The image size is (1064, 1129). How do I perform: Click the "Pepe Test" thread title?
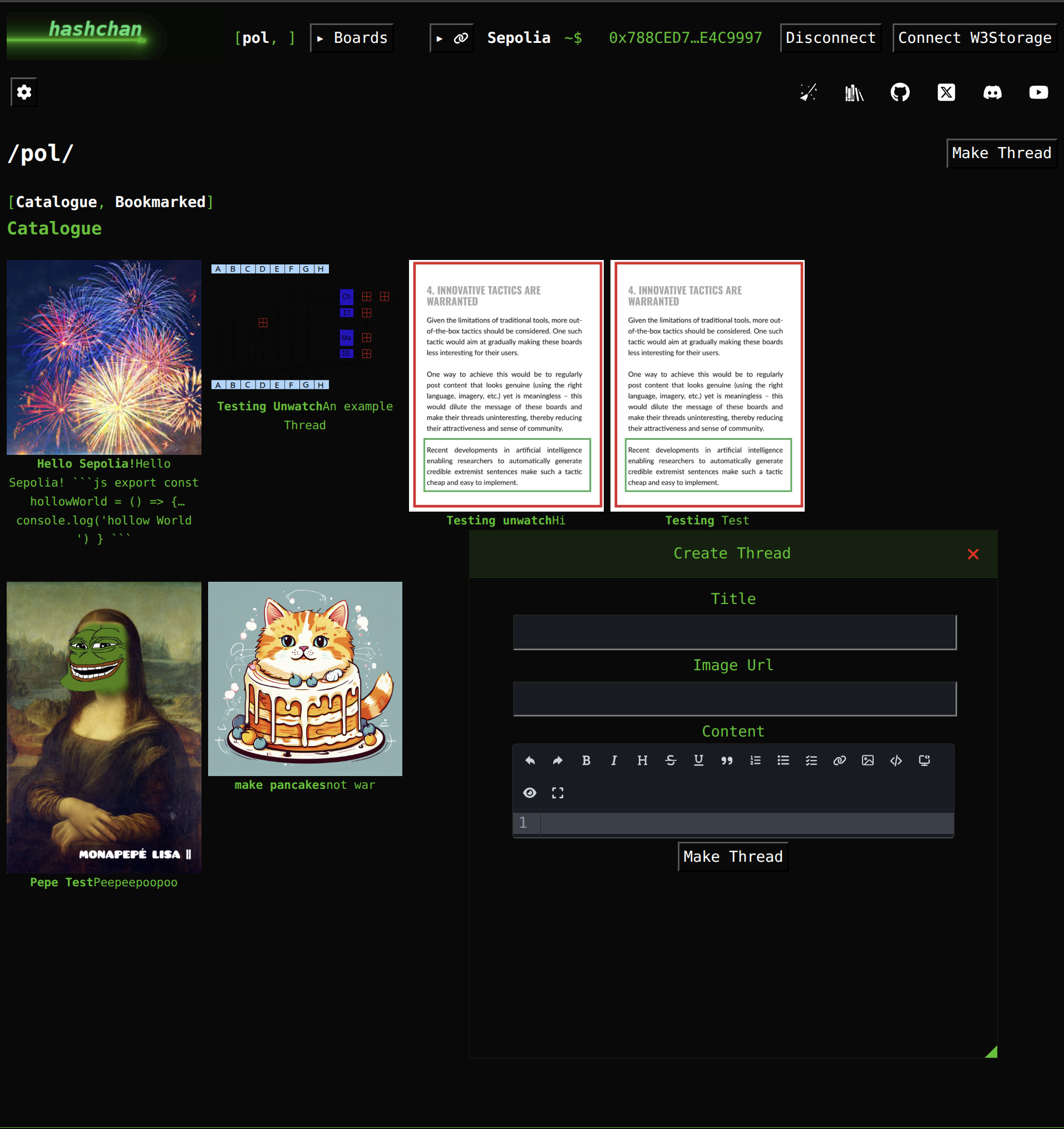coord(61,882)
